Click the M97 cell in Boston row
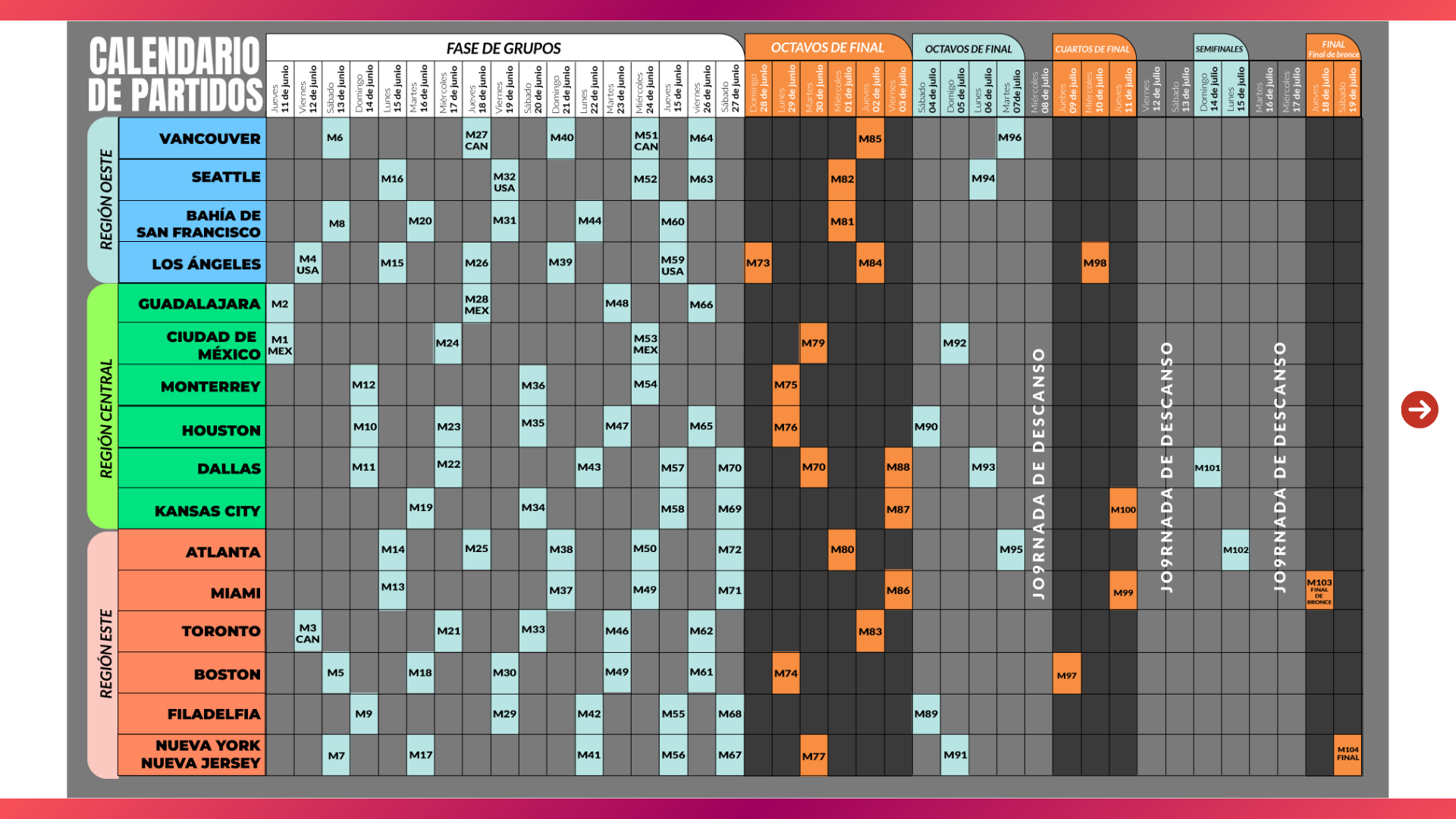The width and height of the screenshot is (1456, 819). coord(1066,675)
